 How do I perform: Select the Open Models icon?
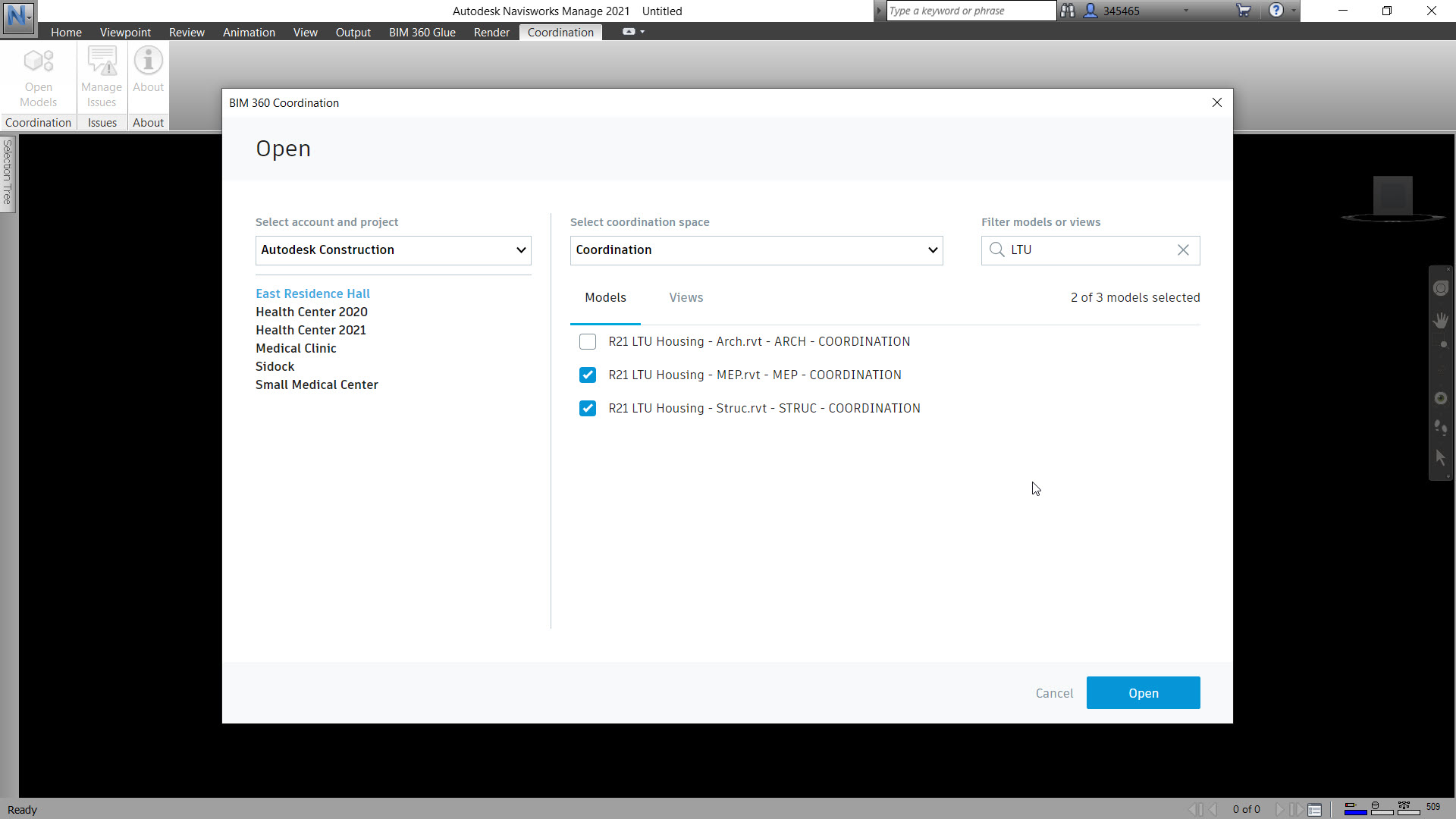pyautogui.click(x=38, y=76)
